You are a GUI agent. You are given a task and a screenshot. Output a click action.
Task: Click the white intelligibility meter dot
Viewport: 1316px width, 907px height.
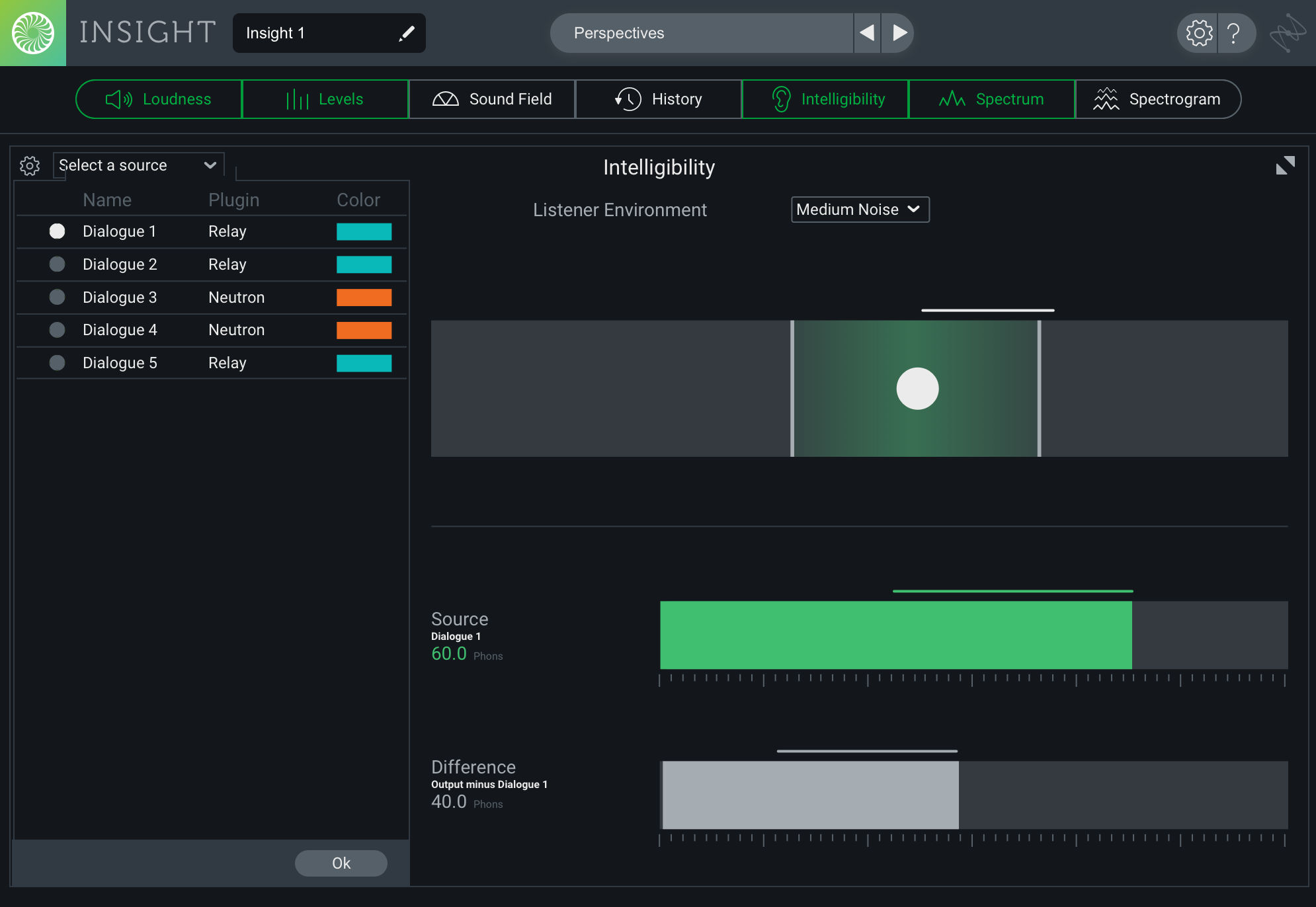click(917, 389)
